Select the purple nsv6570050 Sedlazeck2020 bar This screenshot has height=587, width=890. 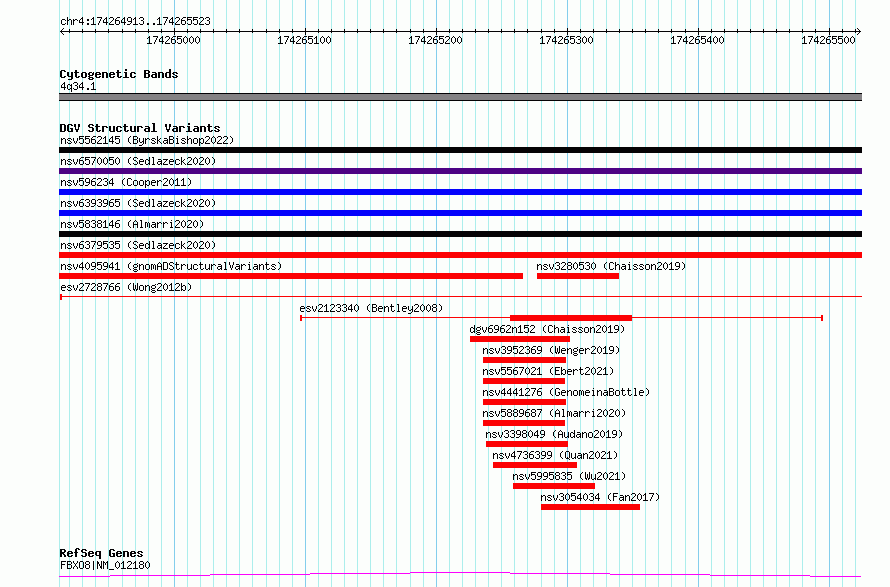pos(460,171)
